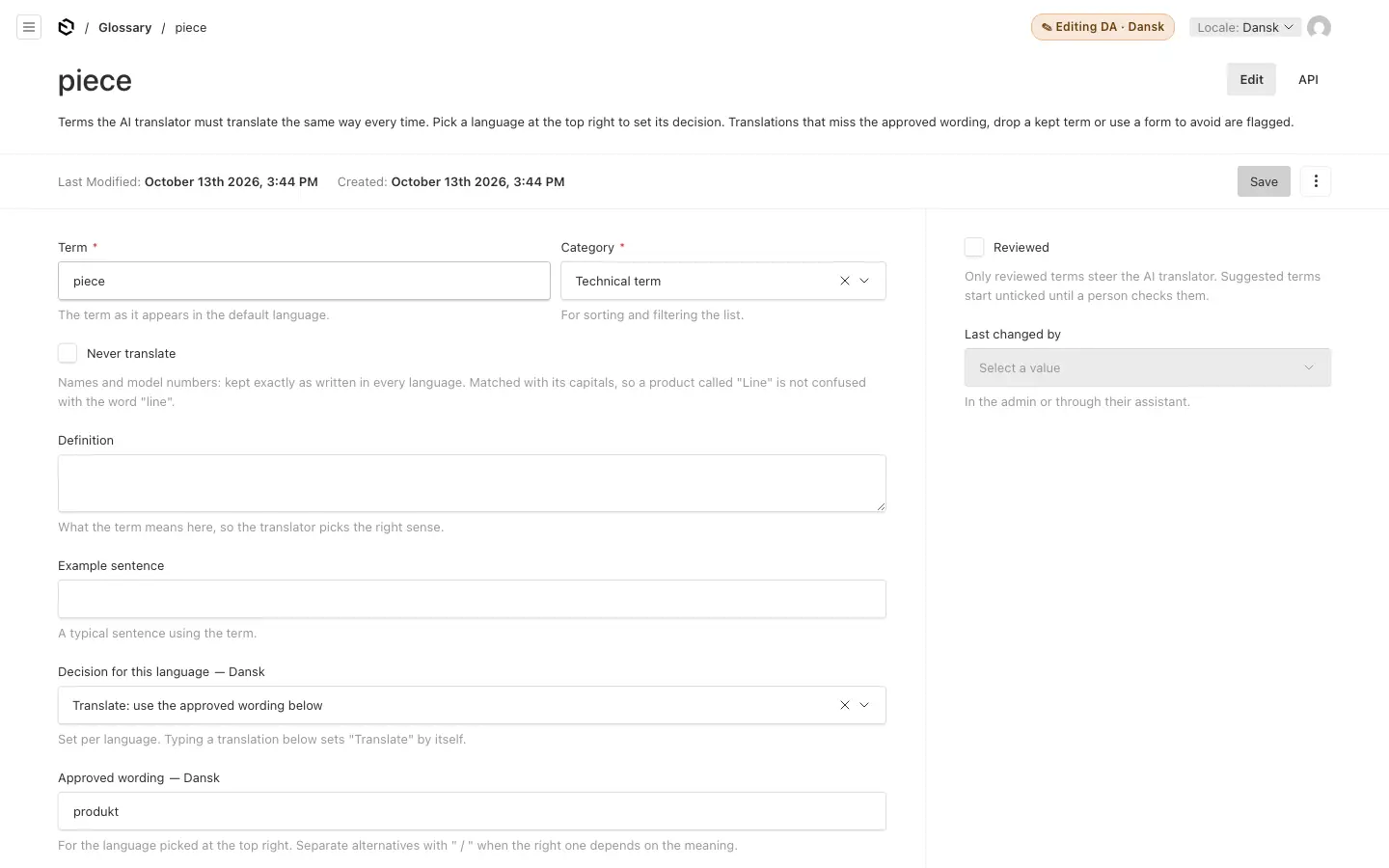The height and width of the screenshot is (868, 1389).
Task: Click the Payload logo home icon
Action: coord(66,27)
